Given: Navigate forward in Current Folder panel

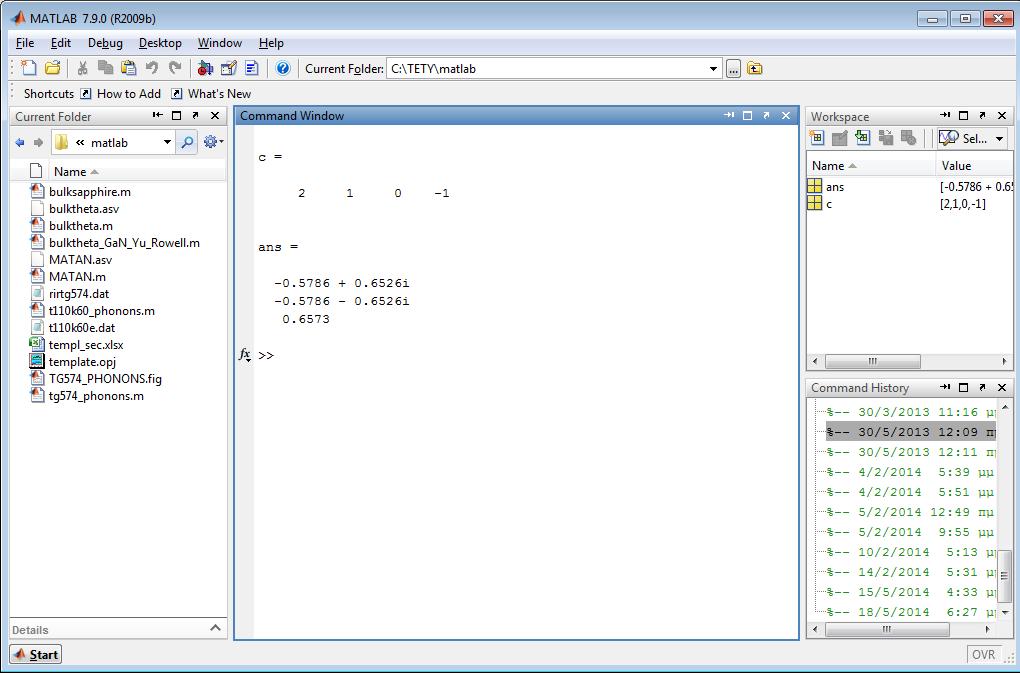Looking at the screenshot, I should [x=38, y=142].
